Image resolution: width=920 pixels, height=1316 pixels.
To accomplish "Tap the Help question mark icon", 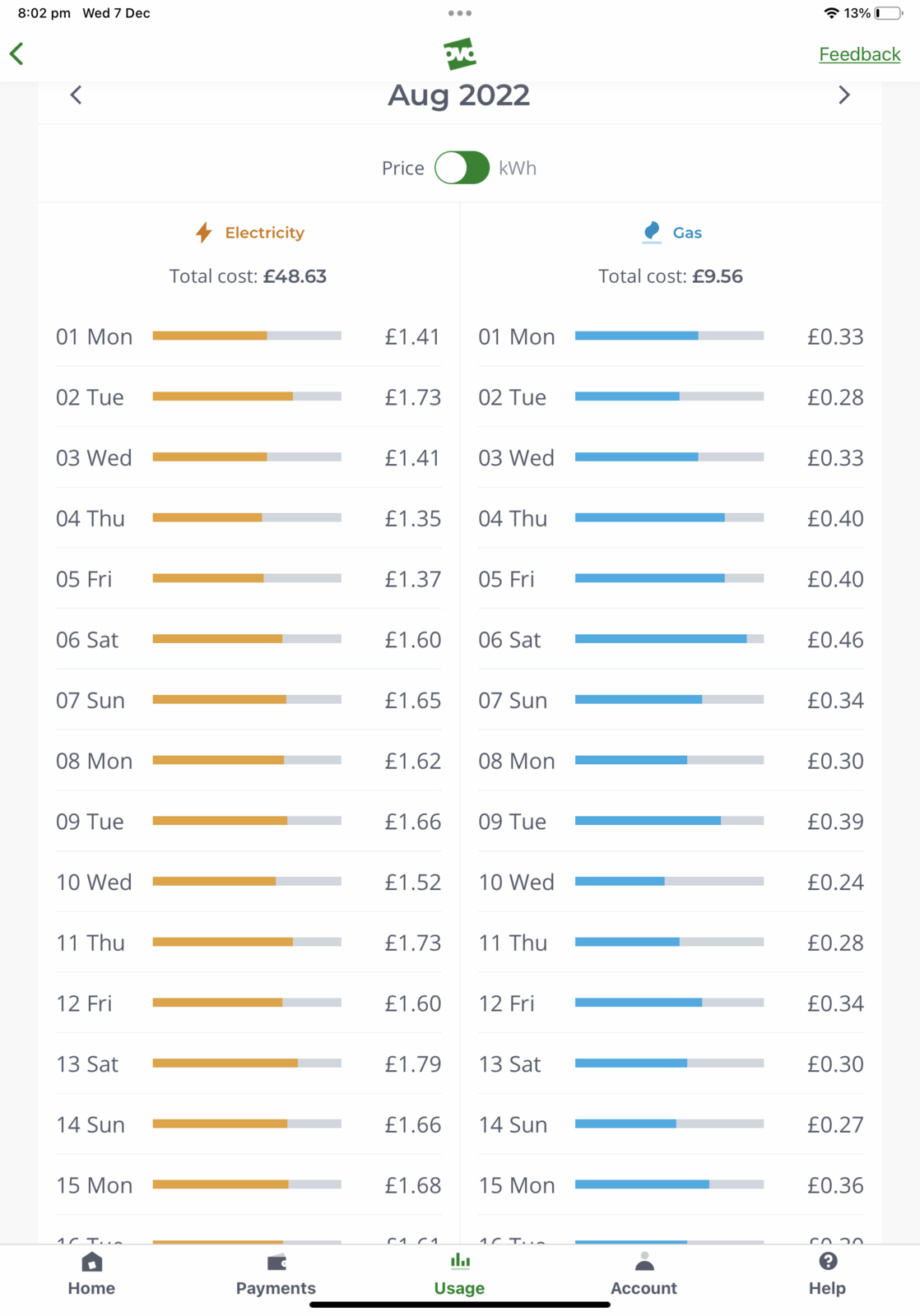I will [828, 1261].
